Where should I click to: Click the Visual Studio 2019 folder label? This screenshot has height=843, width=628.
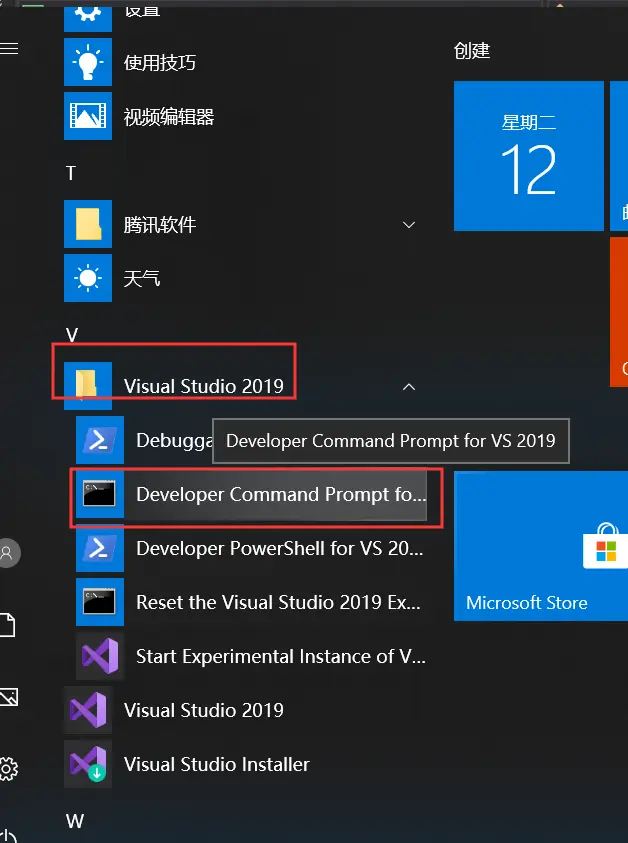204,386
